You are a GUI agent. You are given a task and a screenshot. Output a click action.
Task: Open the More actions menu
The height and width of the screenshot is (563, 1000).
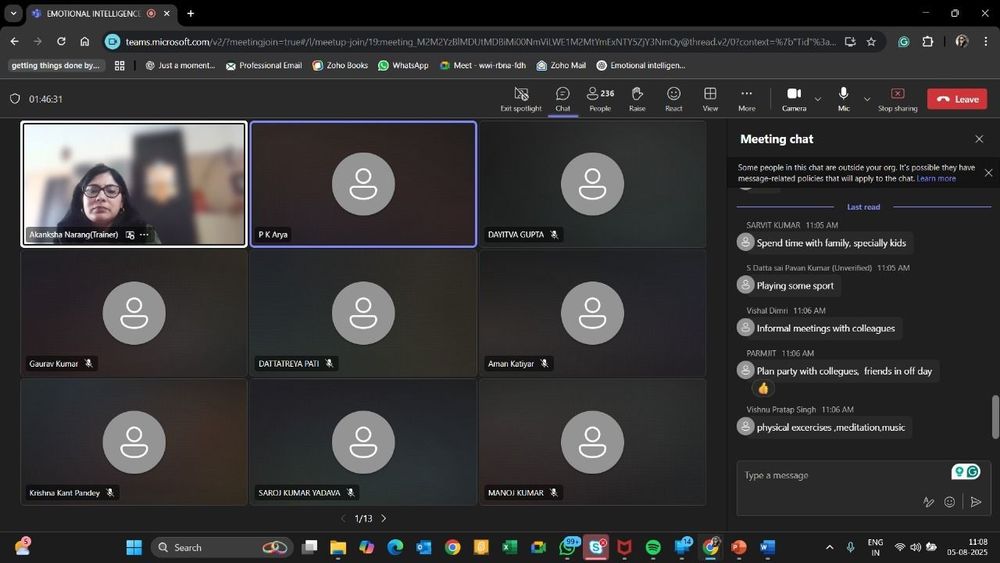746,98
